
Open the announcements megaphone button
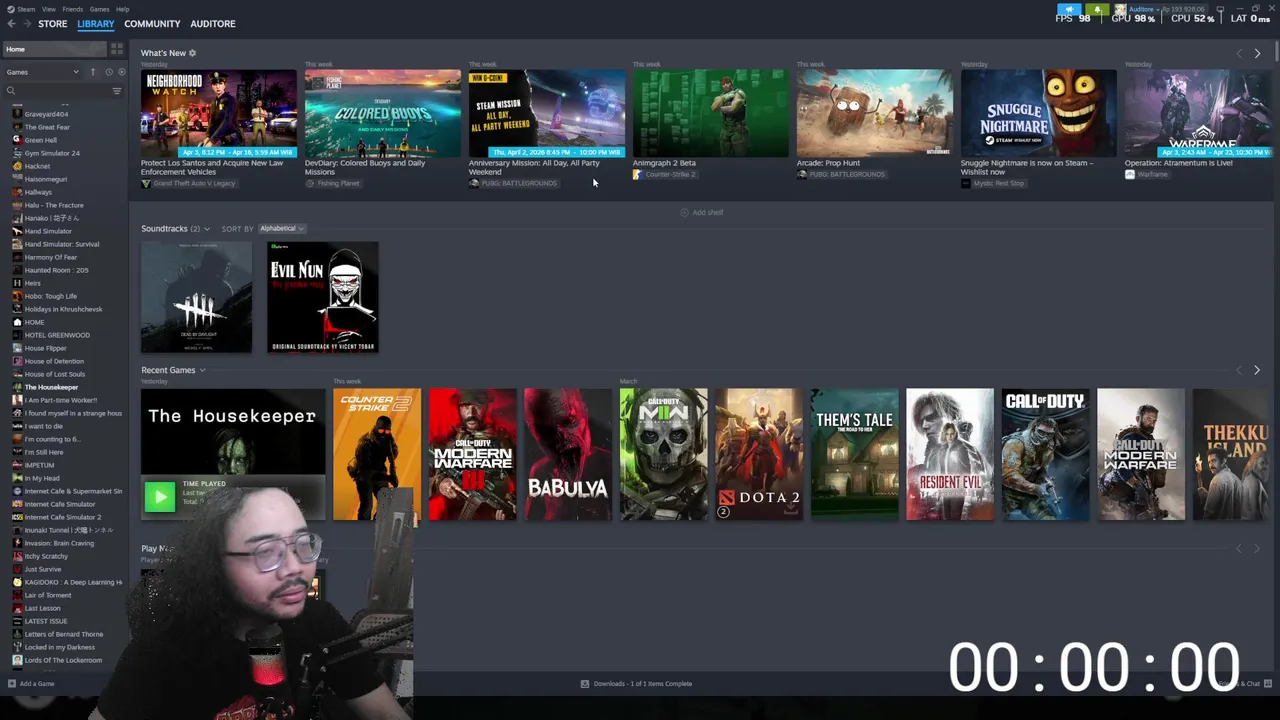pos(1070,9)
